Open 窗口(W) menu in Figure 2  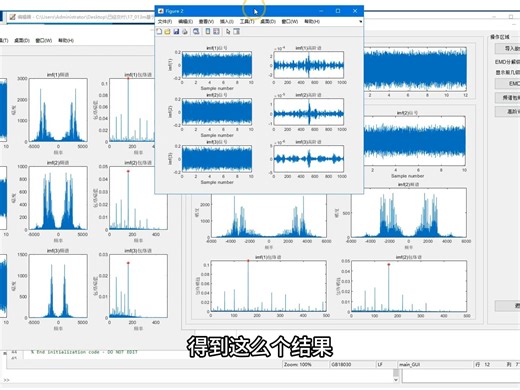pos(289,21)
